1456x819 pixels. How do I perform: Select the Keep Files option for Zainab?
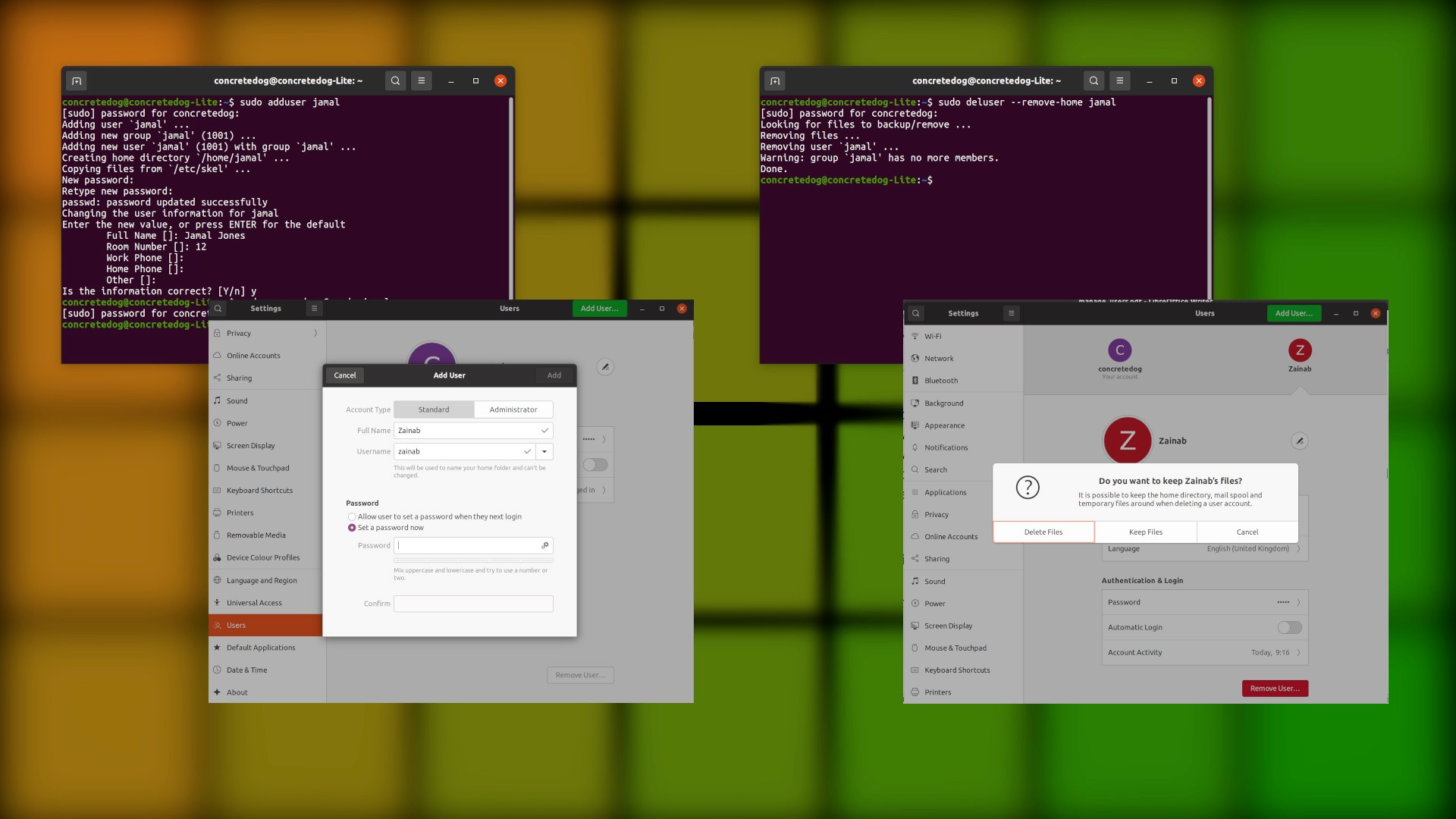tap(1145, 531)
